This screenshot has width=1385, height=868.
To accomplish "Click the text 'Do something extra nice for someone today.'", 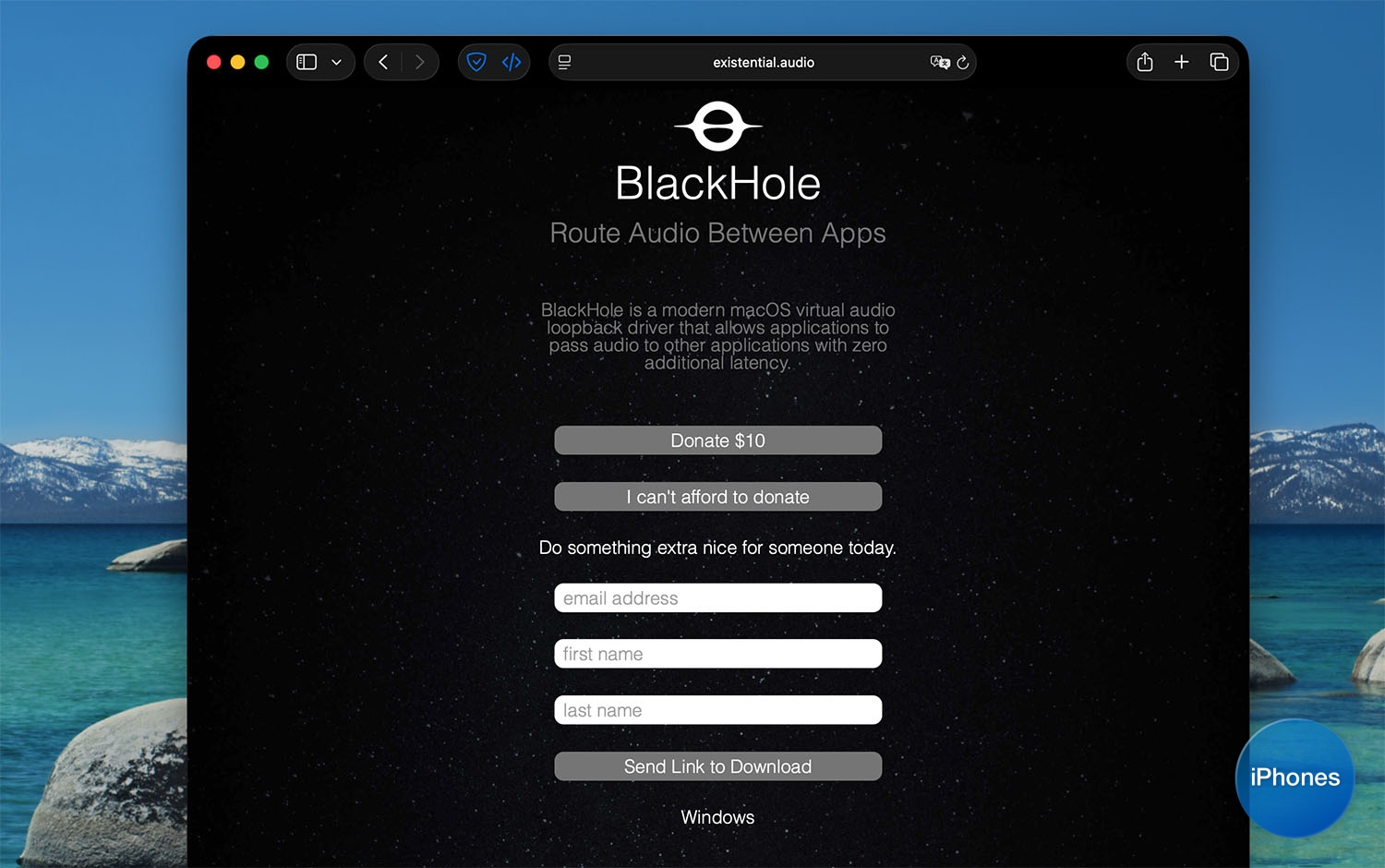I will (717, 548).
